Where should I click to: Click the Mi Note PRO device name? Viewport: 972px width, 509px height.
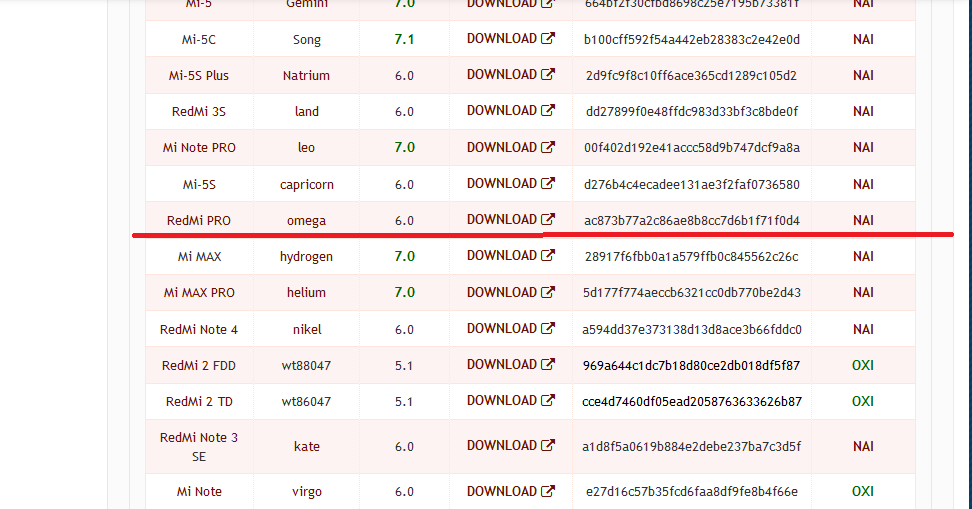click(199, 148)
